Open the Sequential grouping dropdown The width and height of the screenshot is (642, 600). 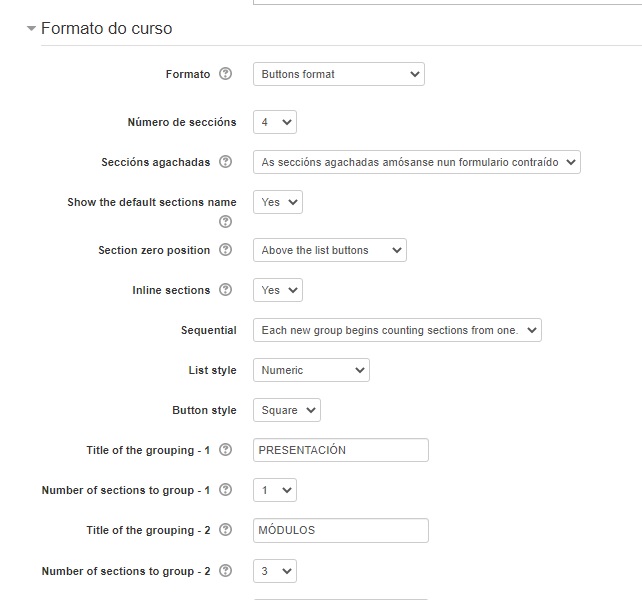pyautogui.click(x=396, y=330)
